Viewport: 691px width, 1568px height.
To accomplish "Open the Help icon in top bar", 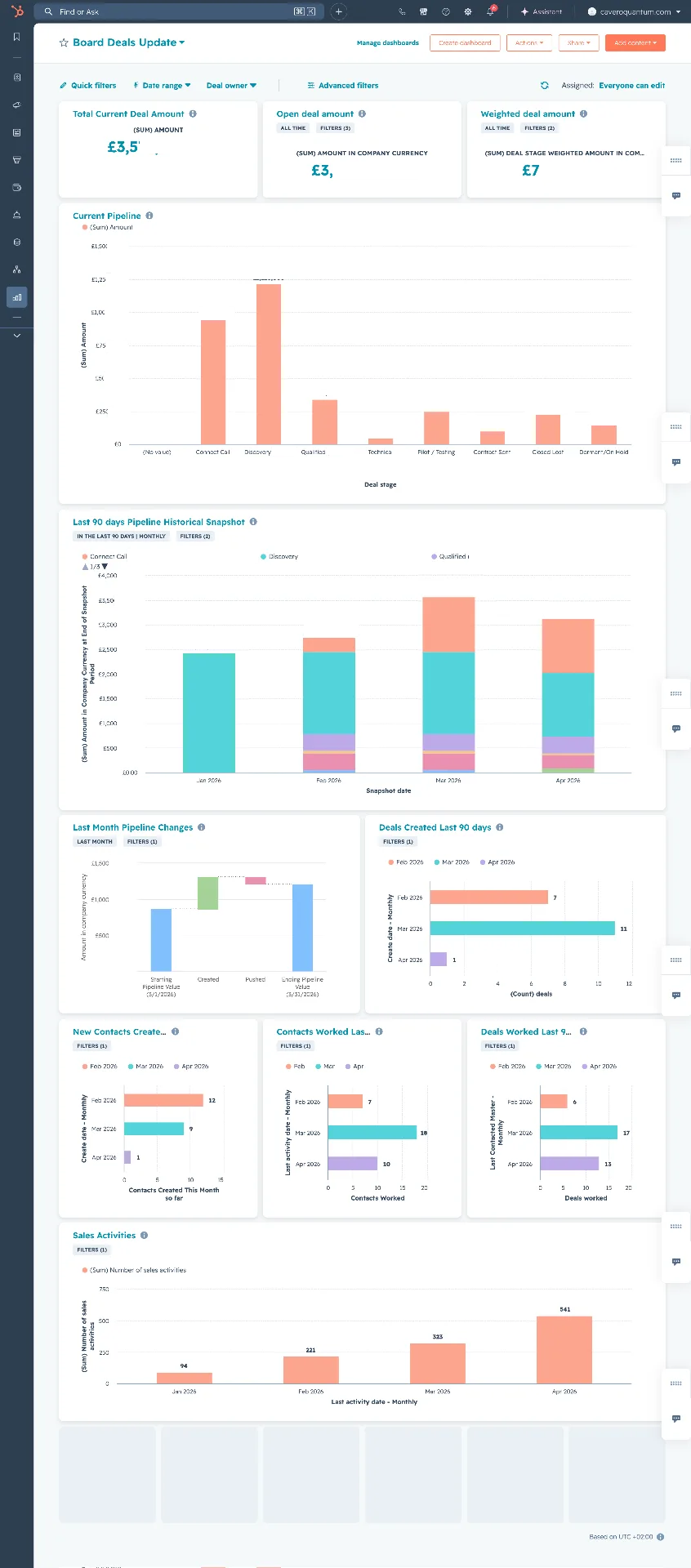I will (x=445, y=11).
